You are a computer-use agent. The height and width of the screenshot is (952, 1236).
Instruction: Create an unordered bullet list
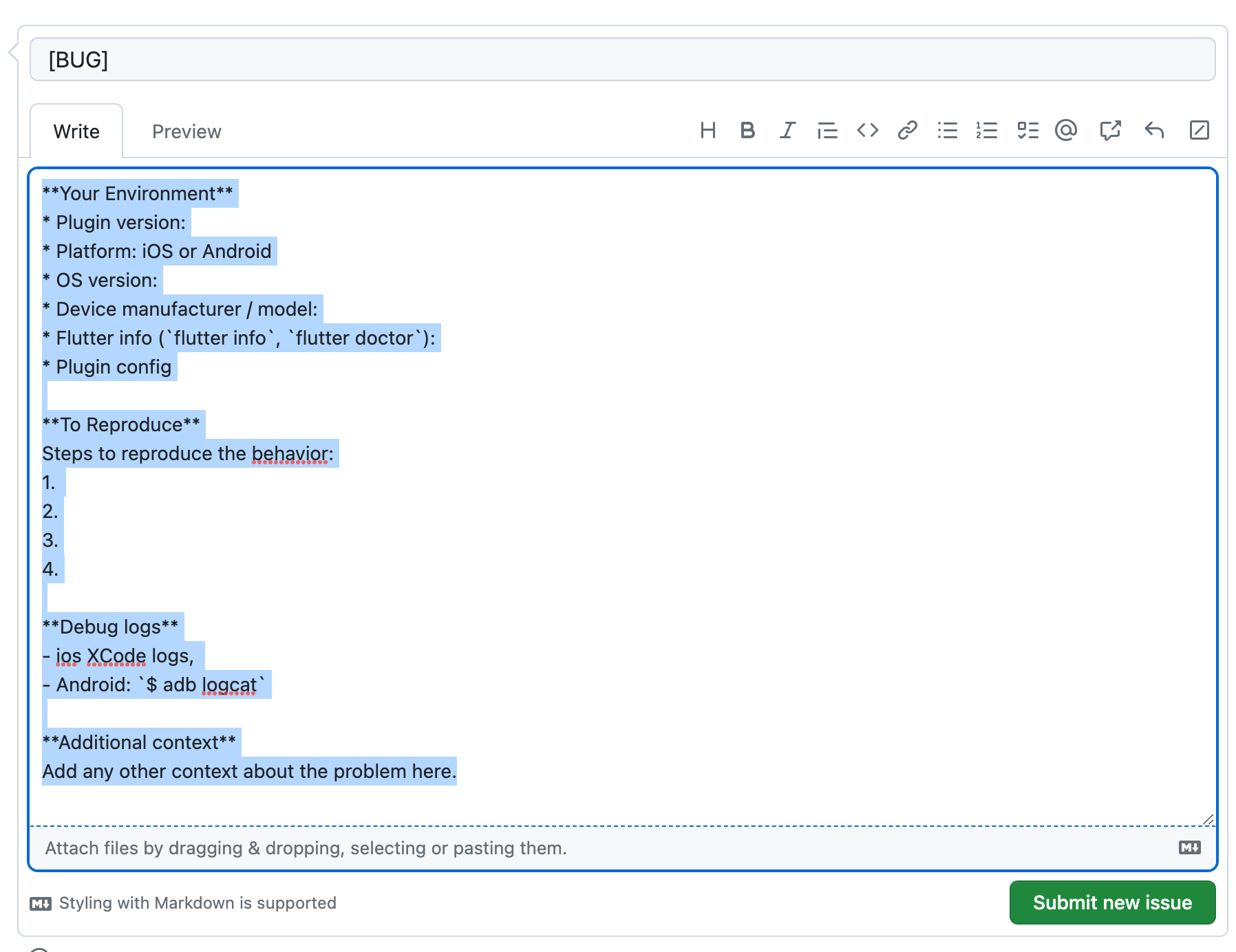click(948, 130)
